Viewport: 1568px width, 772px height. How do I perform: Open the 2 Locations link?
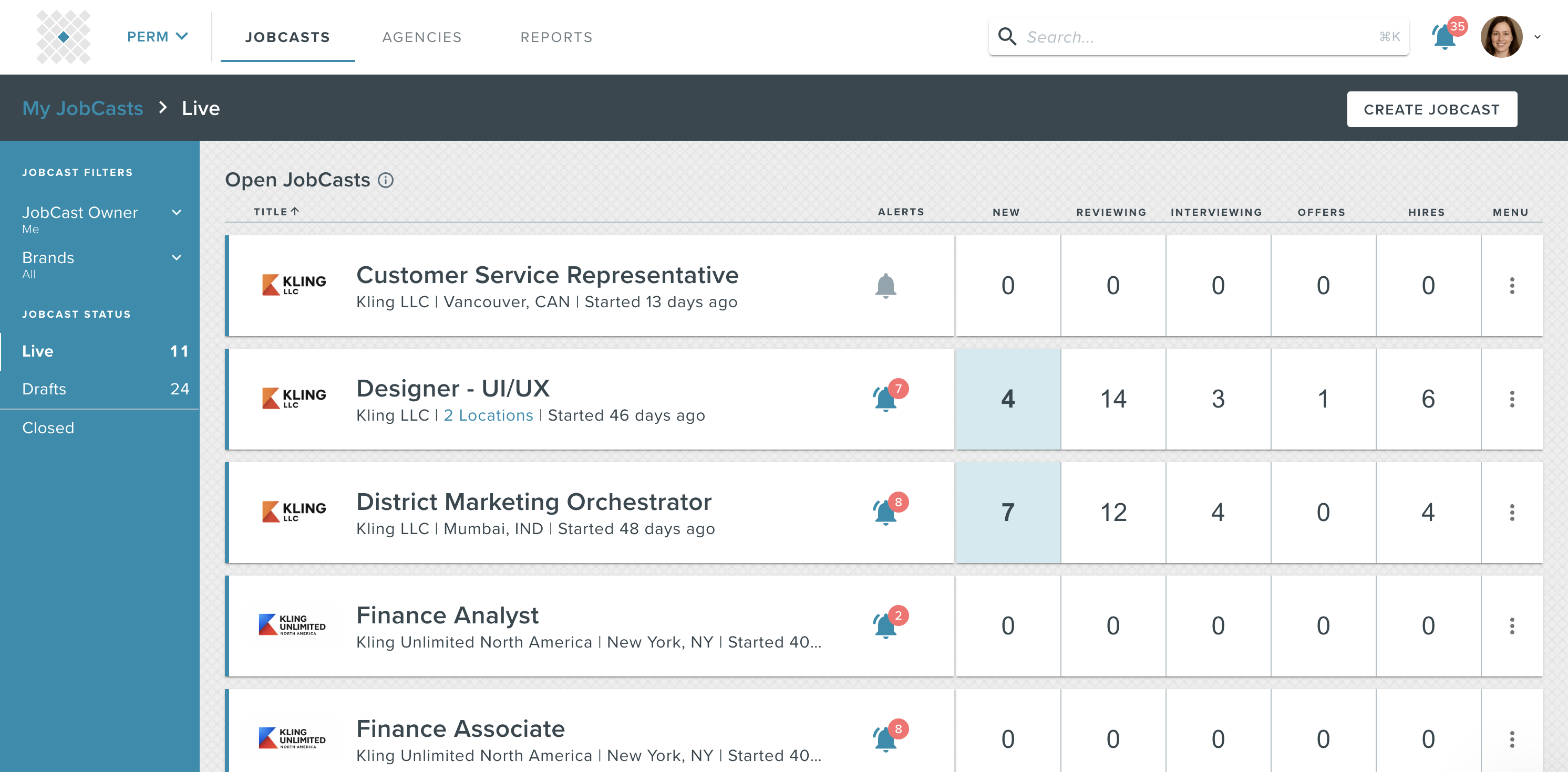point(488,415)
